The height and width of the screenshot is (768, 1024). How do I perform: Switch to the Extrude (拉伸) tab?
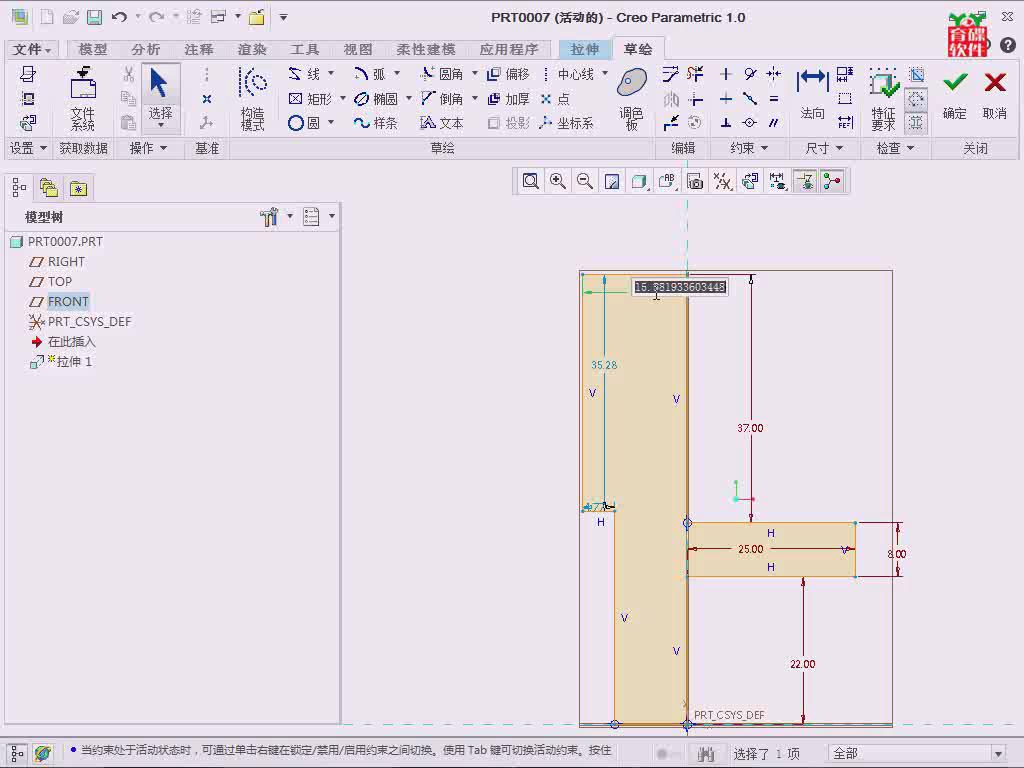point(584,49)
